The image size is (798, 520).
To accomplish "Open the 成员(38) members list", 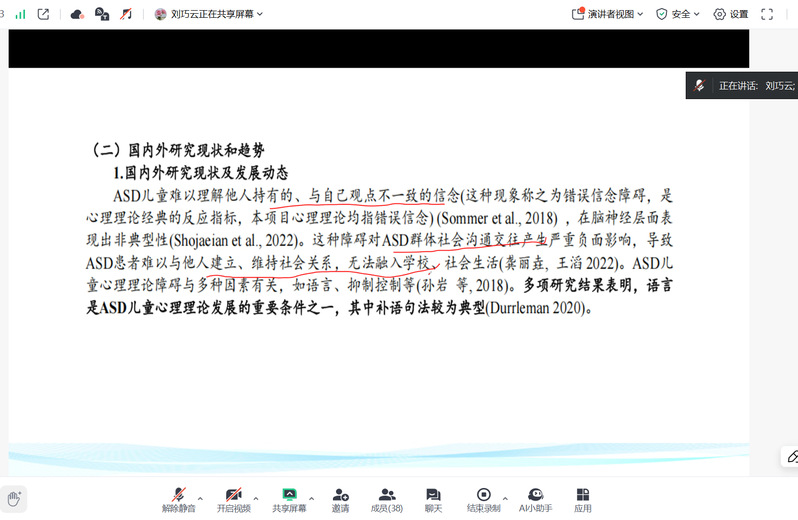I will click(387, 499).
